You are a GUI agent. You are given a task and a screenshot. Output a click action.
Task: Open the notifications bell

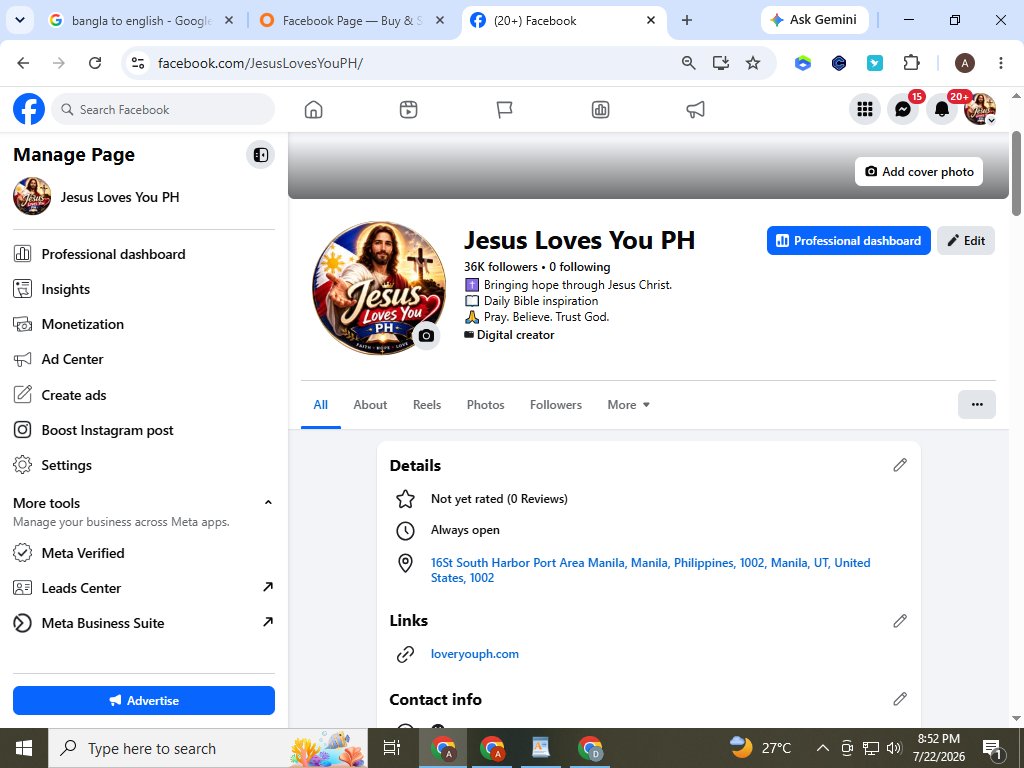[942, 109]
